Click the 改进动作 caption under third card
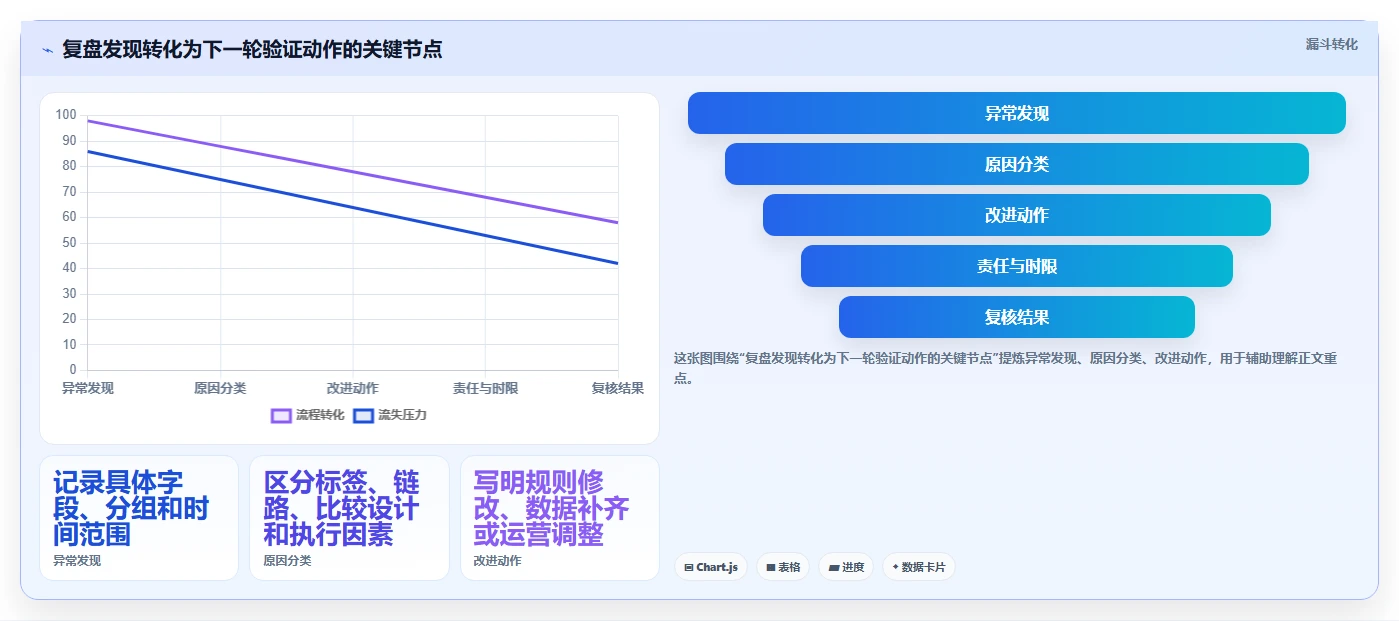The width and height of the screenshot is (1399, 621). pos(498,561)
